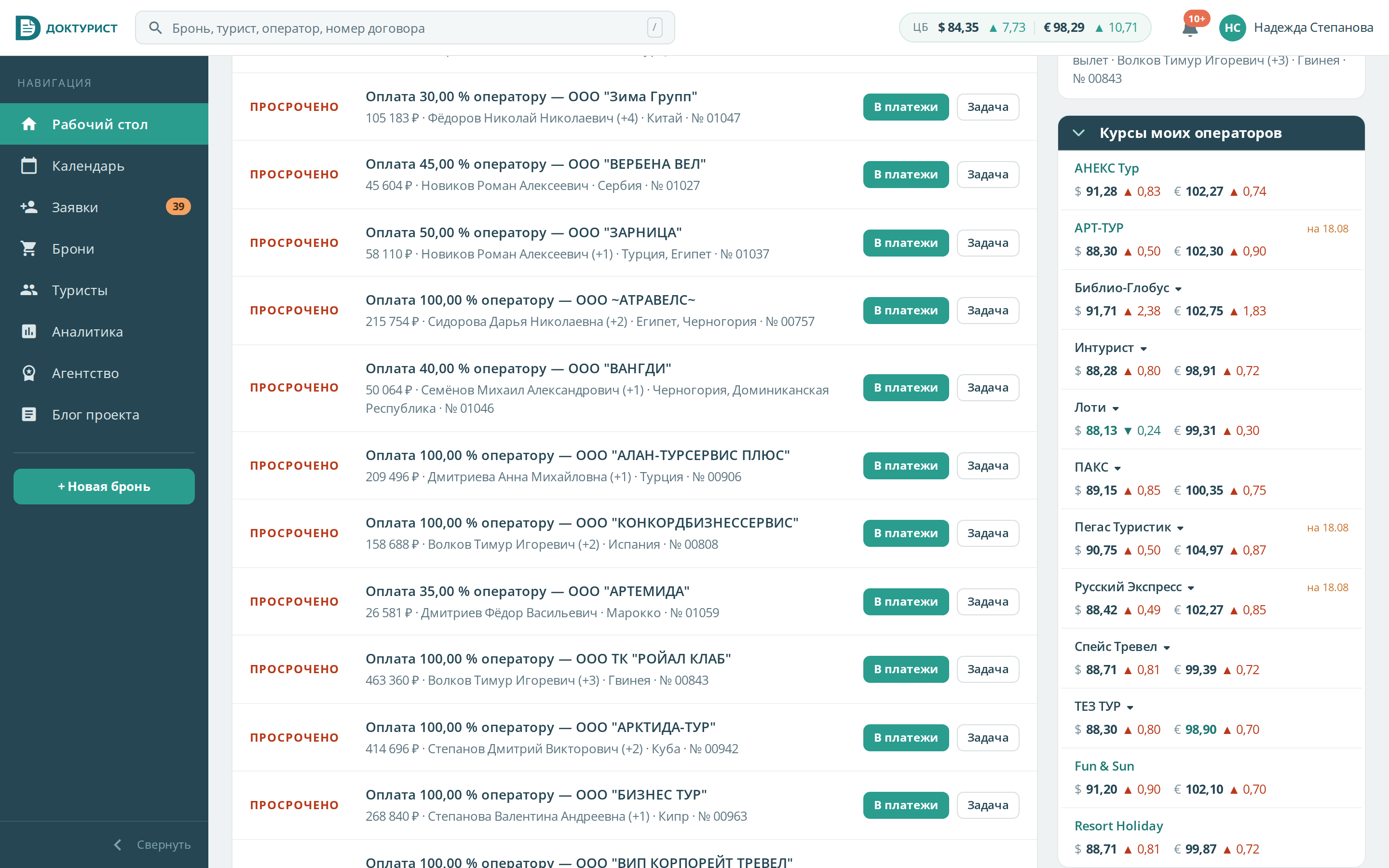Click the Свернуть chevron arrow
Screen dimensions: 1389x868
(x=118, y=844)
